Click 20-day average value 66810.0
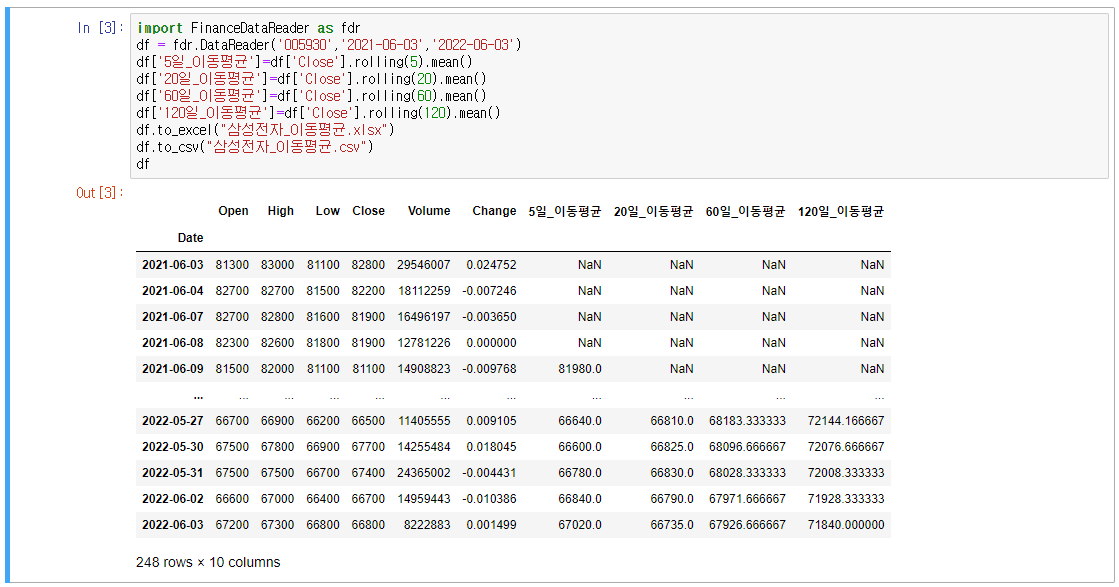The width and height of the screenshot is (1119, 587). 672,421
